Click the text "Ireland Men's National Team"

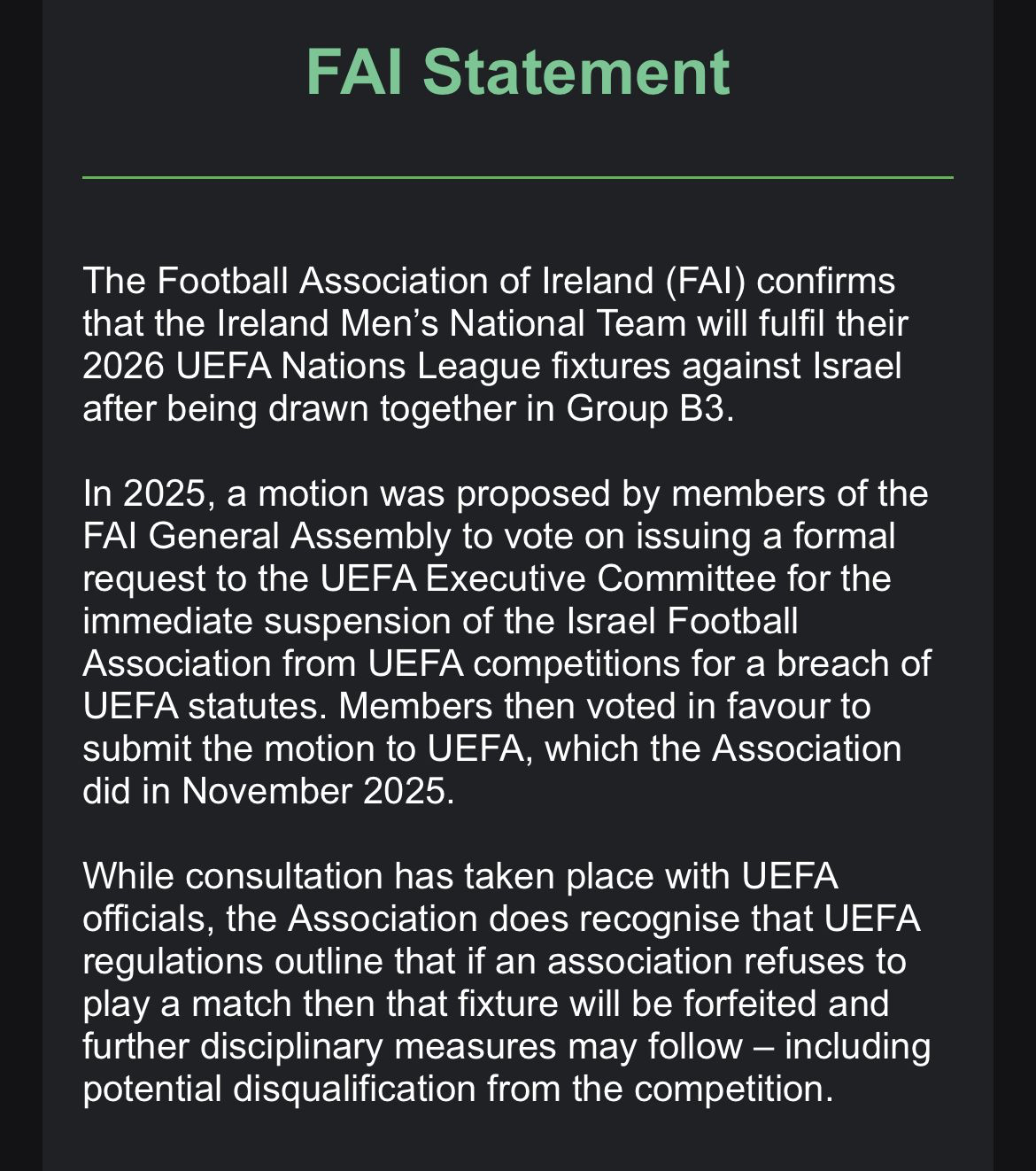[x=452, y=323]
